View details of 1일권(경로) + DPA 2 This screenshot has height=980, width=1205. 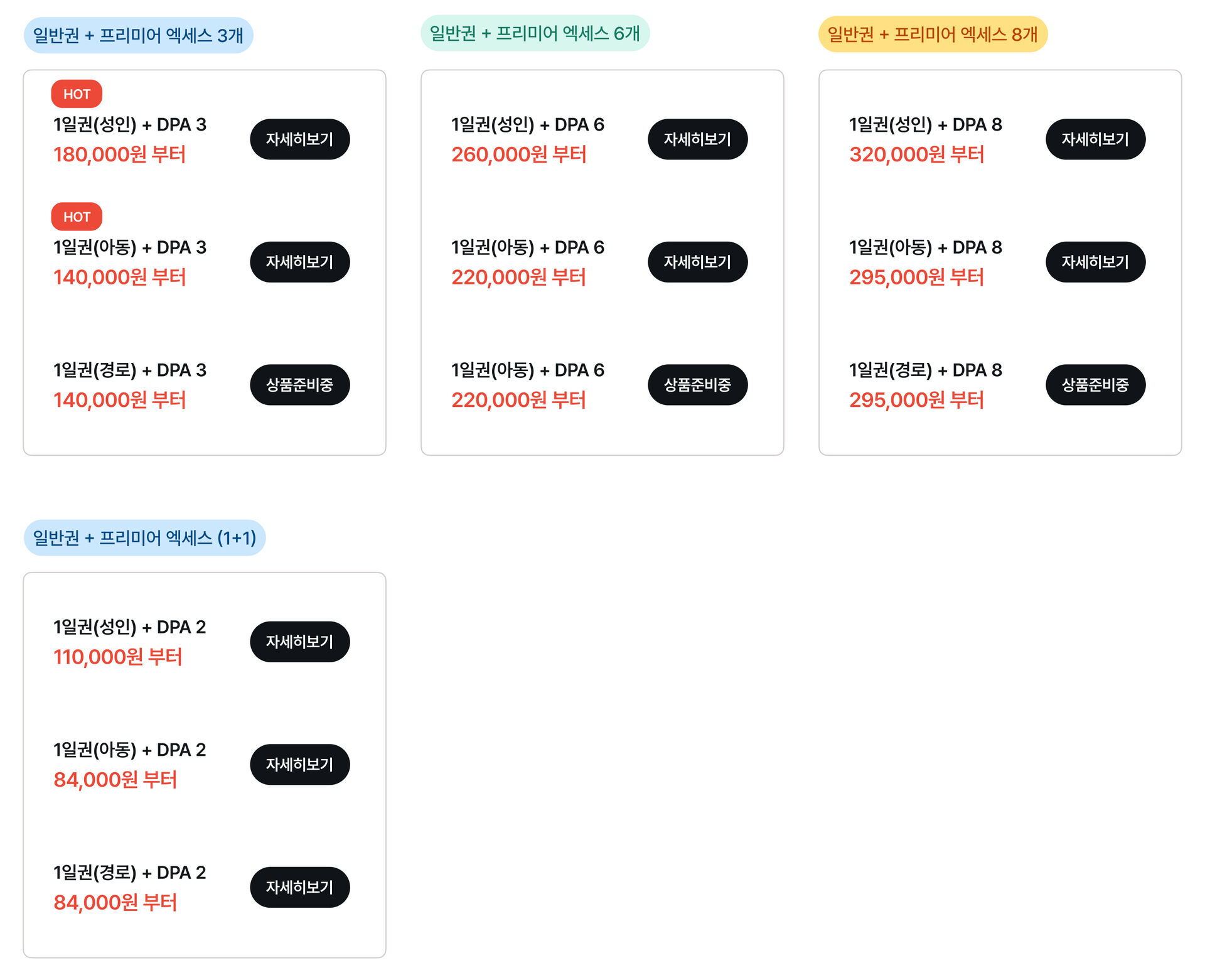click(x=300, y=887)
